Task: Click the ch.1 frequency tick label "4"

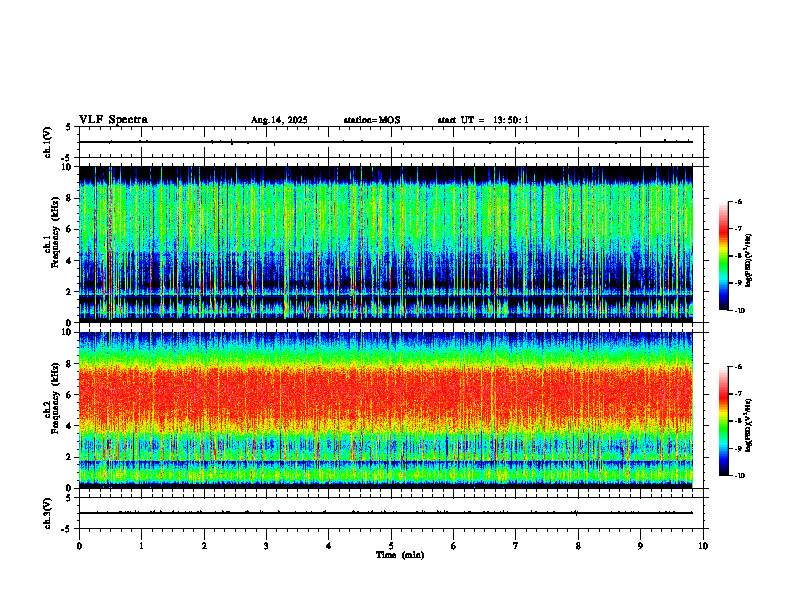Action: [70, 261]
